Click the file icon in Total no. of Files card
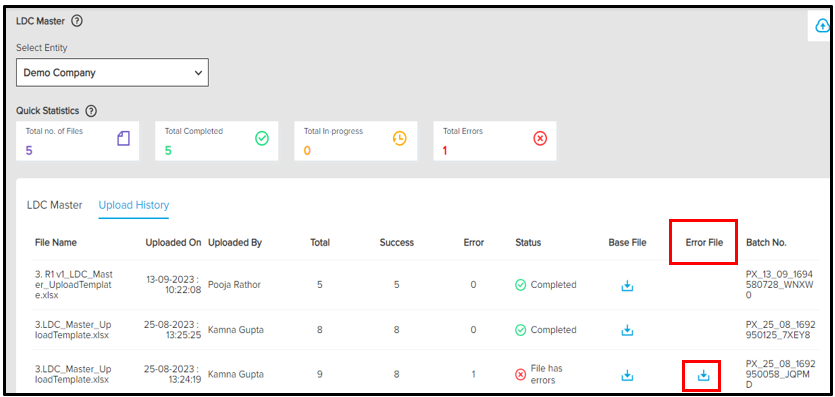This screenshot has height=397, width=835. 124,139
